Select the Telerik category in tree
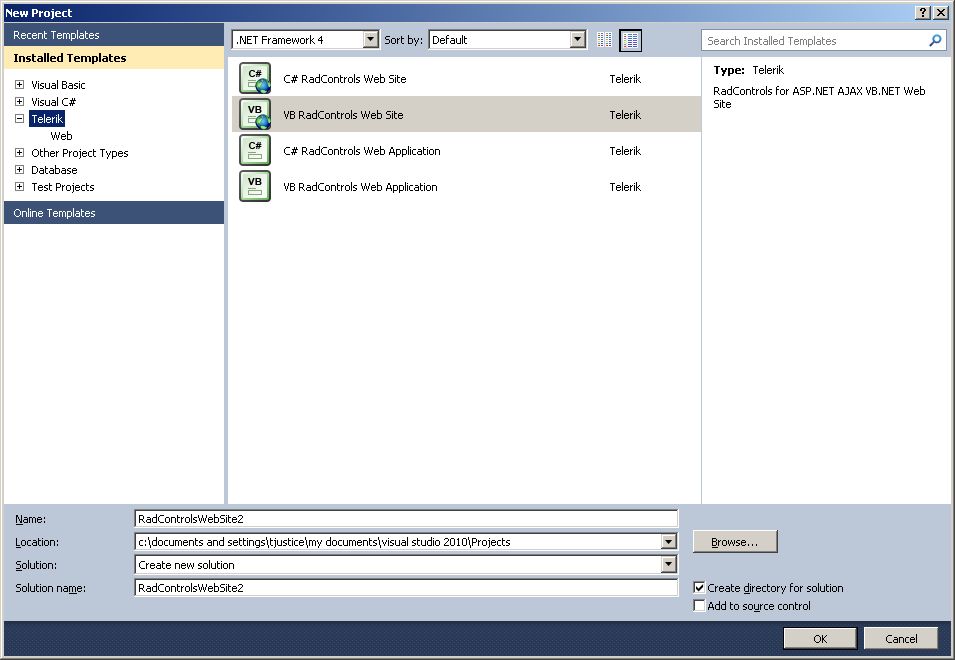Viewport: 955px width, 660px height. [47, 119]
